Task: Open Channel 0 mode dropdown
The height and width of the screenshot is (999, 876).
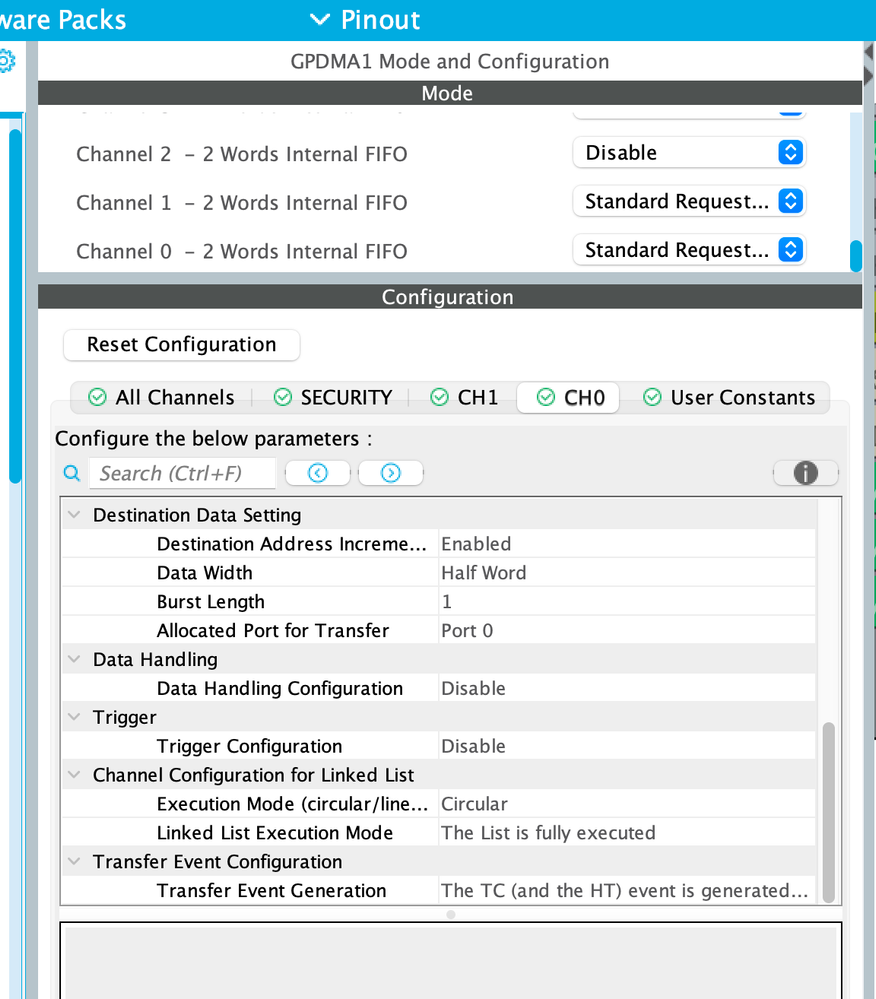Action: point(689,250)
